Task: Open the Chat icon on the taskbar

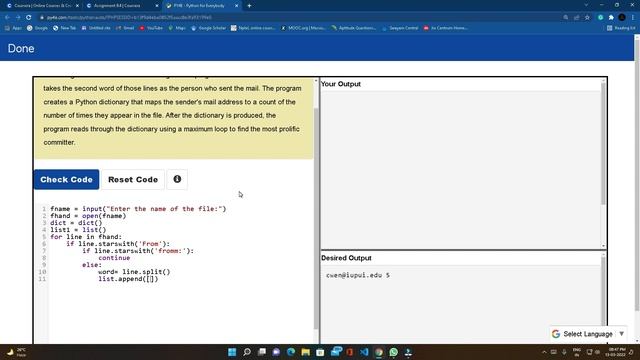Action: (x=276, y=352)
